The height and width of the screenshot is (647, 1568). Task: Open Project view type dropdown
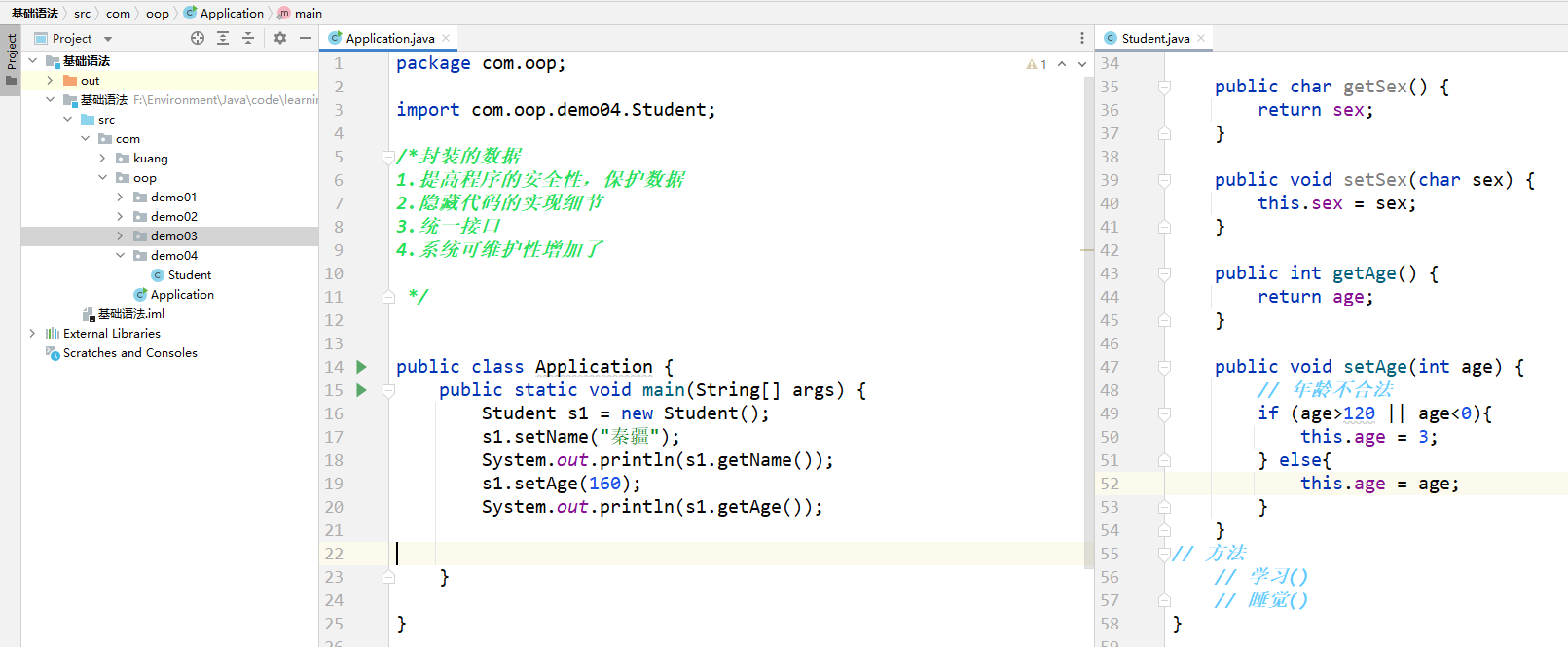tap(108, 39)
